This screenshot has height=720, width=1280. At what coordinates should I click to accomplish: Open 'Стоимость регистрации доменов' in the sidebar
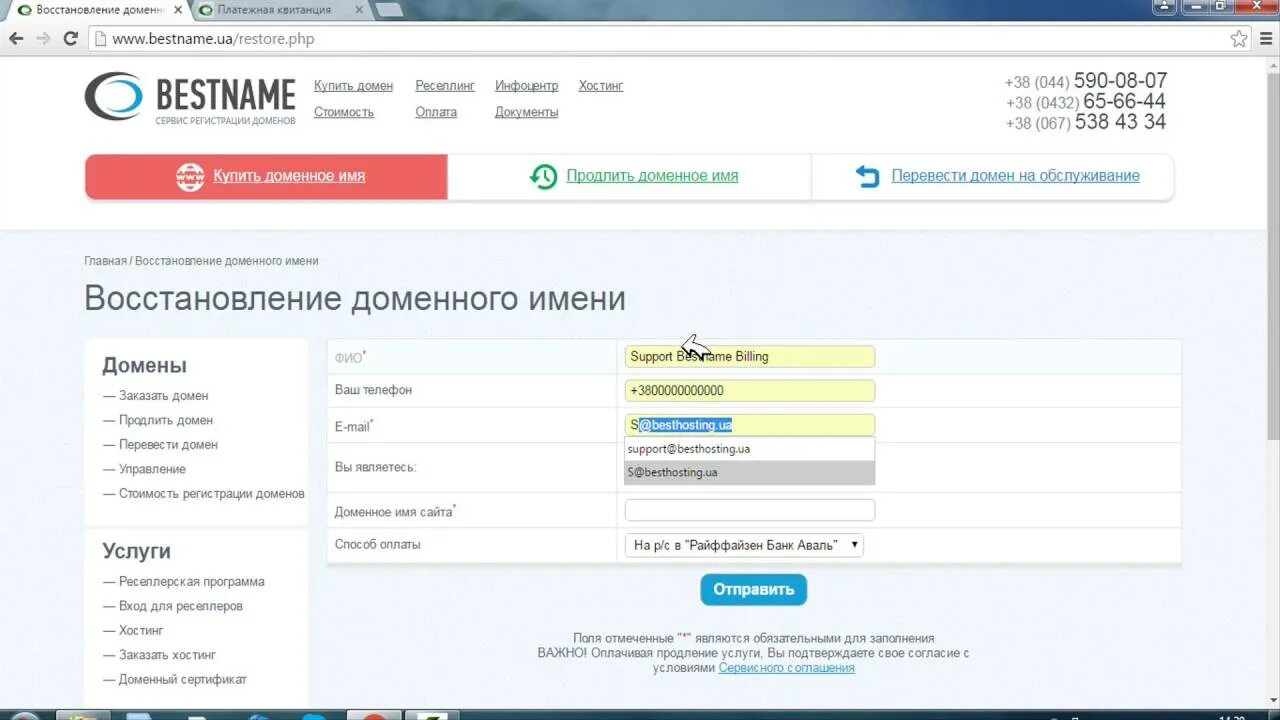pyautogui.click(x=212, y=493)
